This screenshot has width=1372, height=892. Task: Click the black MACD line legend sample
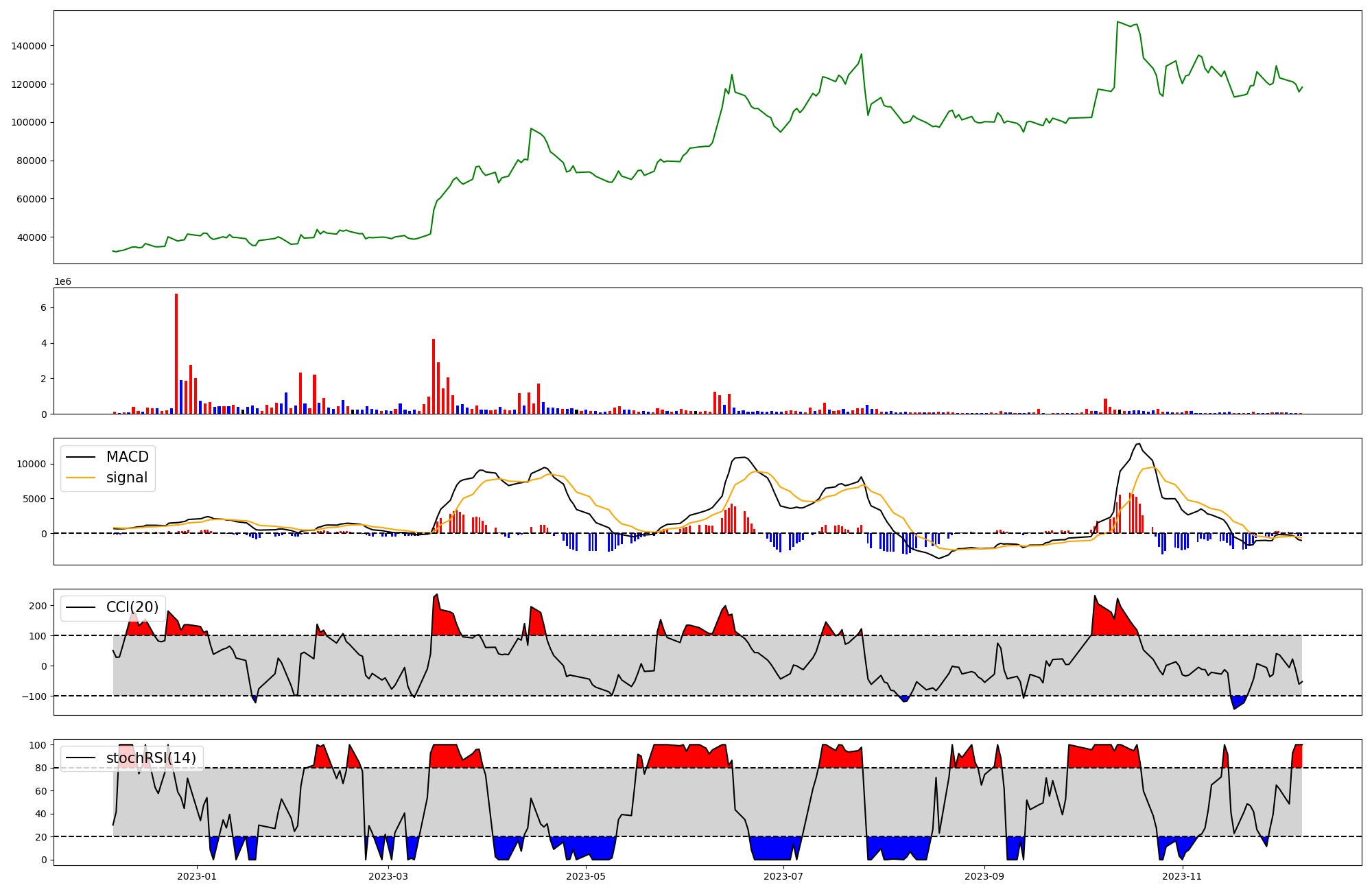80,457
